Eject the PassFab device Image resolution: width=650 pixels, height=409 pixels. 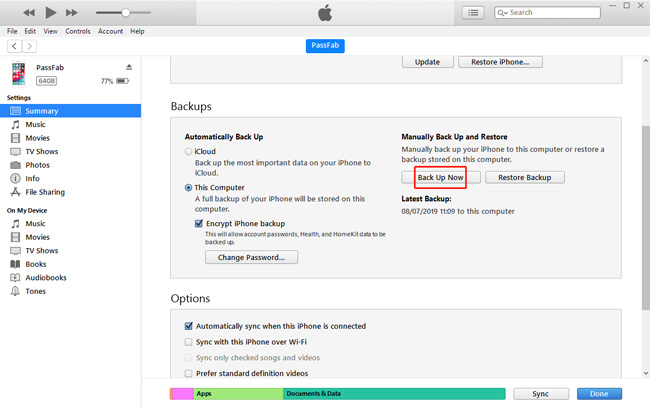(x=129, y=67)
